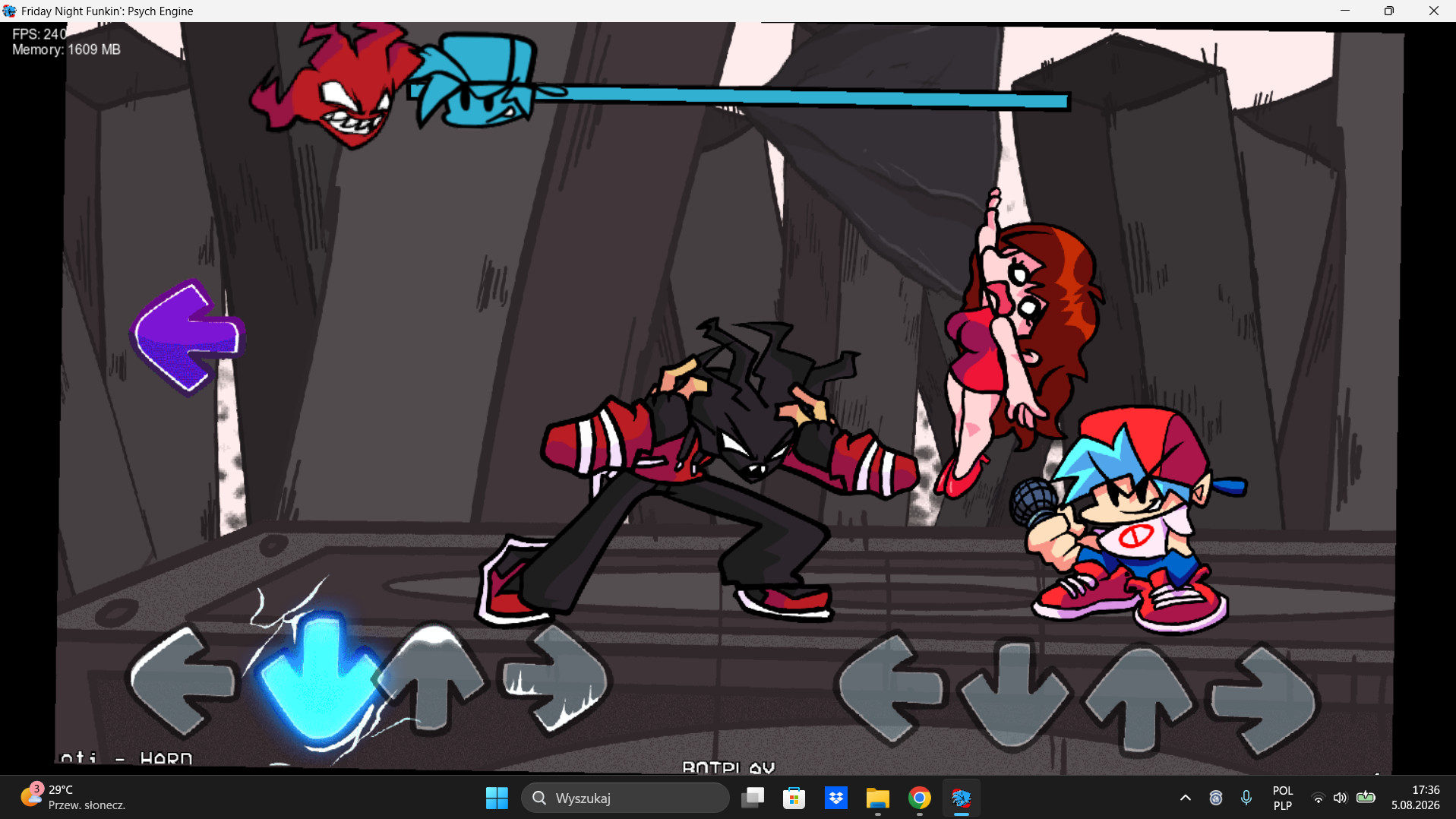The height and width of the screenshot is (819, 1456).
Task: Open Dropbox from the taskbar
Action: (x=836, y=798)
